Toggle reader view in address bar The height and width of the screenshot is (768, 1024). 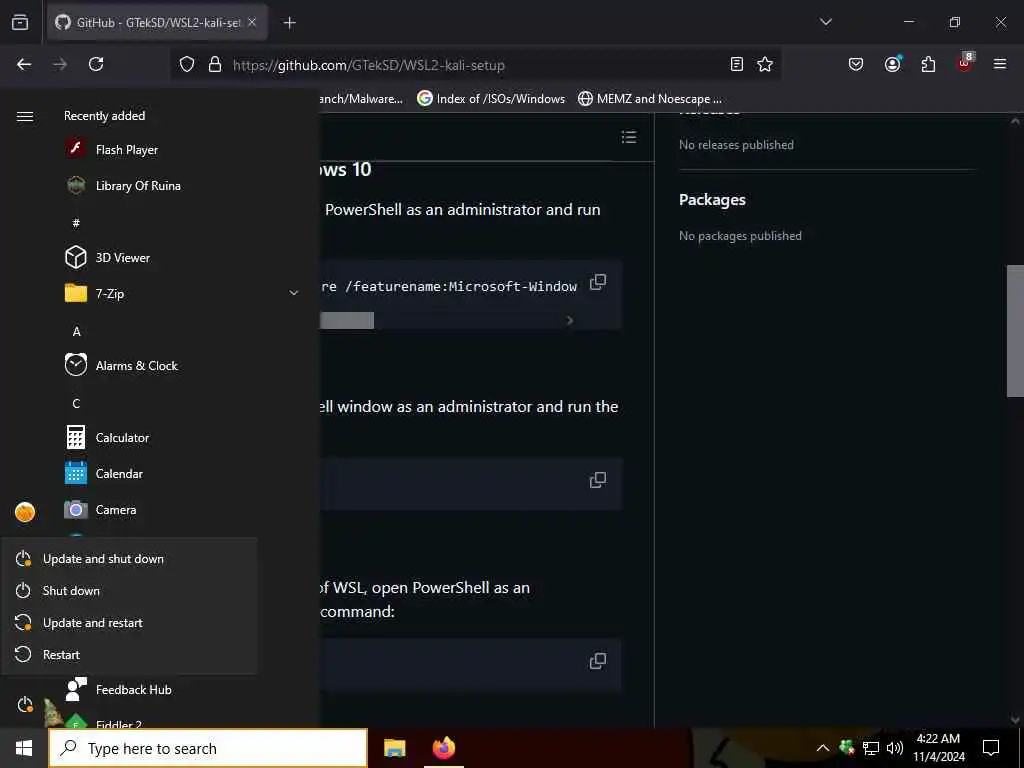click(x=737, y=64)
